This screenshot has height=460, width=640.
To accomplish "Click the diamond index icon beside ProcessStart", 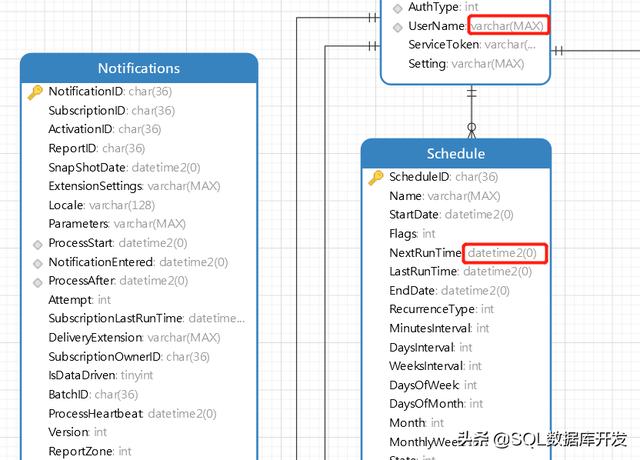I will point(38,244).
